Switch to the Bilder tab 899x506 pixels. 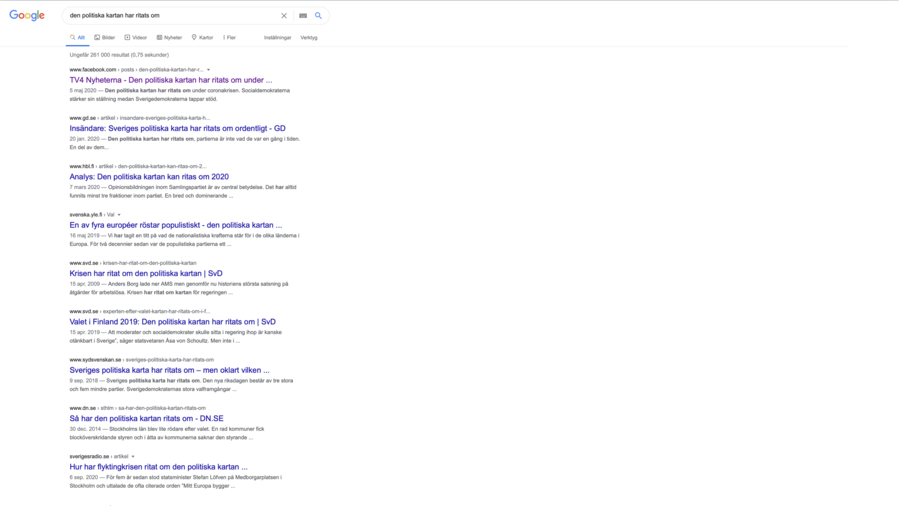(105, 37)
